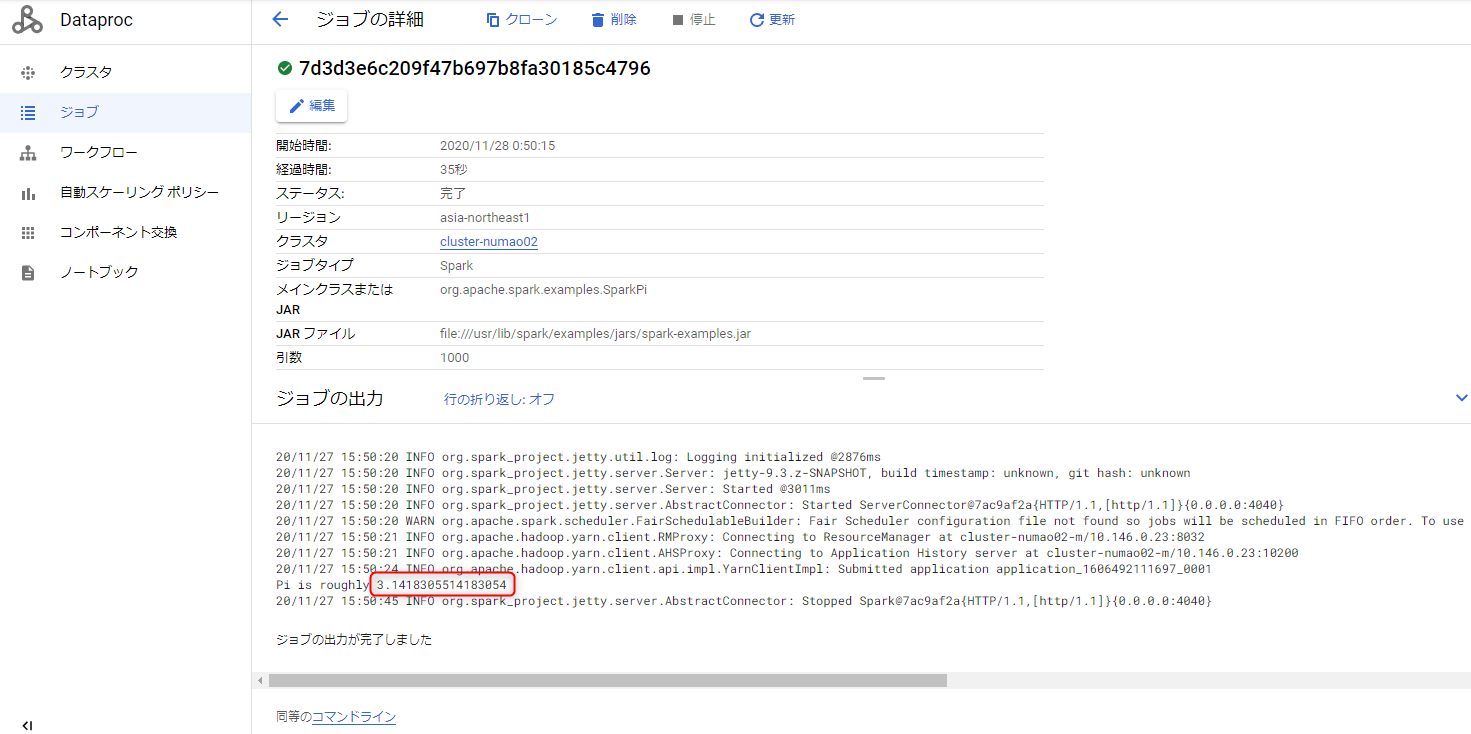Click the 停止 button

(x=693, y=20)
